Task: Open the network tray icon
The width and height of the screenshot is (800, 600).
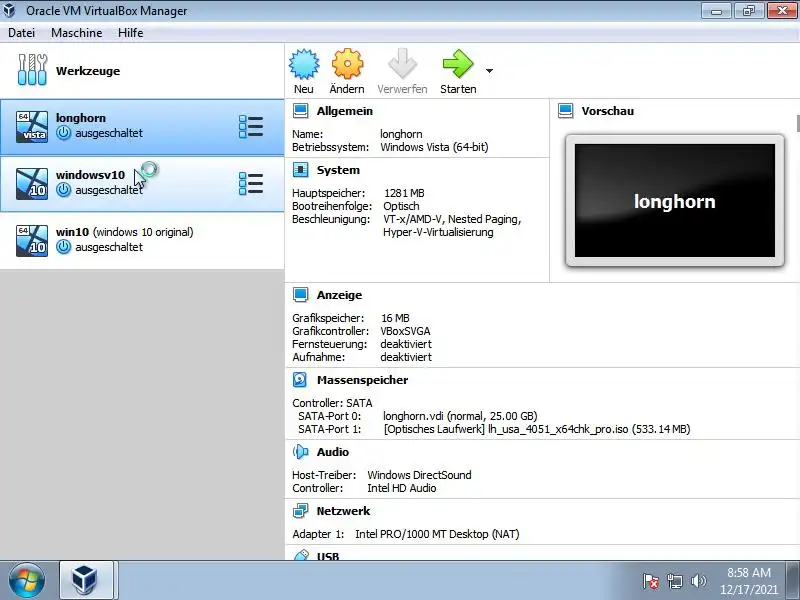Action: (674, 581)
